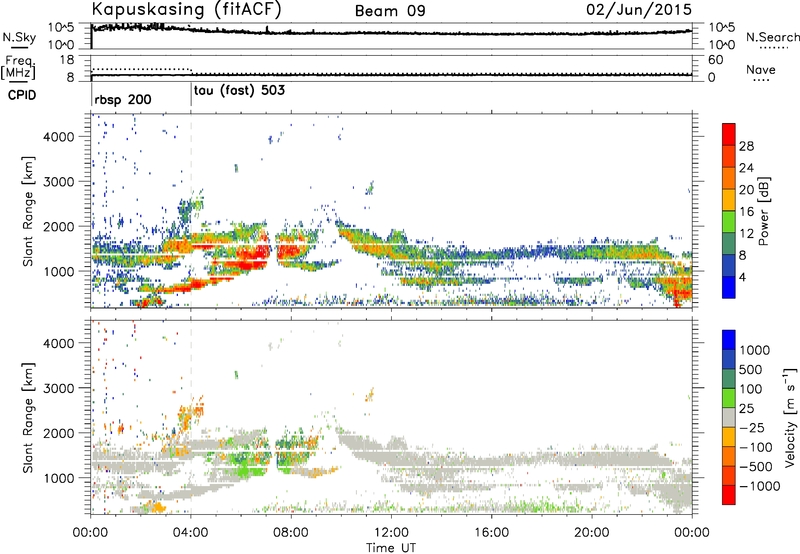Click the 'N.Sky' legend label
This screenshot has height=554, width=800.
[x=19, y=37]
